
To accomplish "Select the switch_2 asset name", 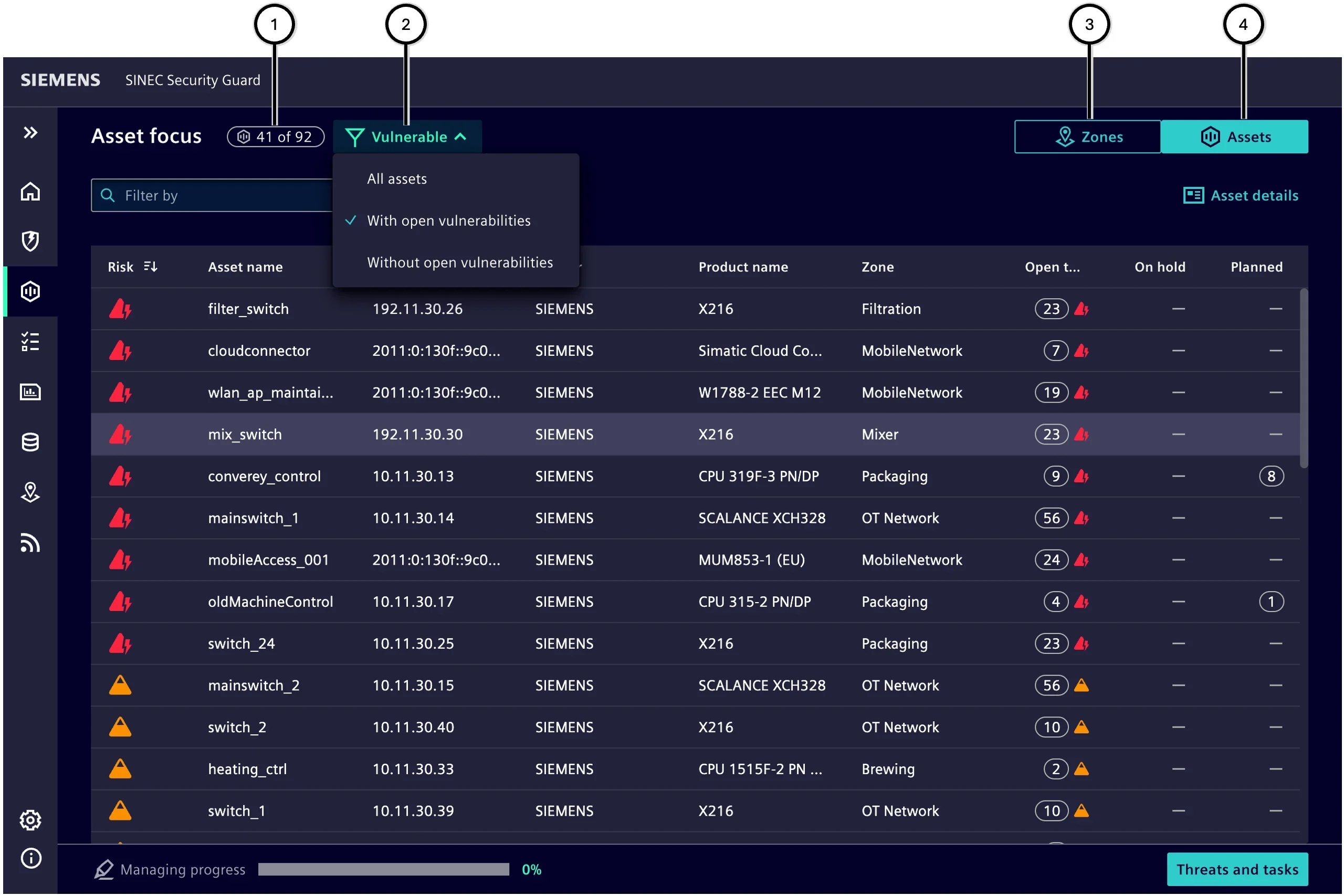I will tap(237, 728).
